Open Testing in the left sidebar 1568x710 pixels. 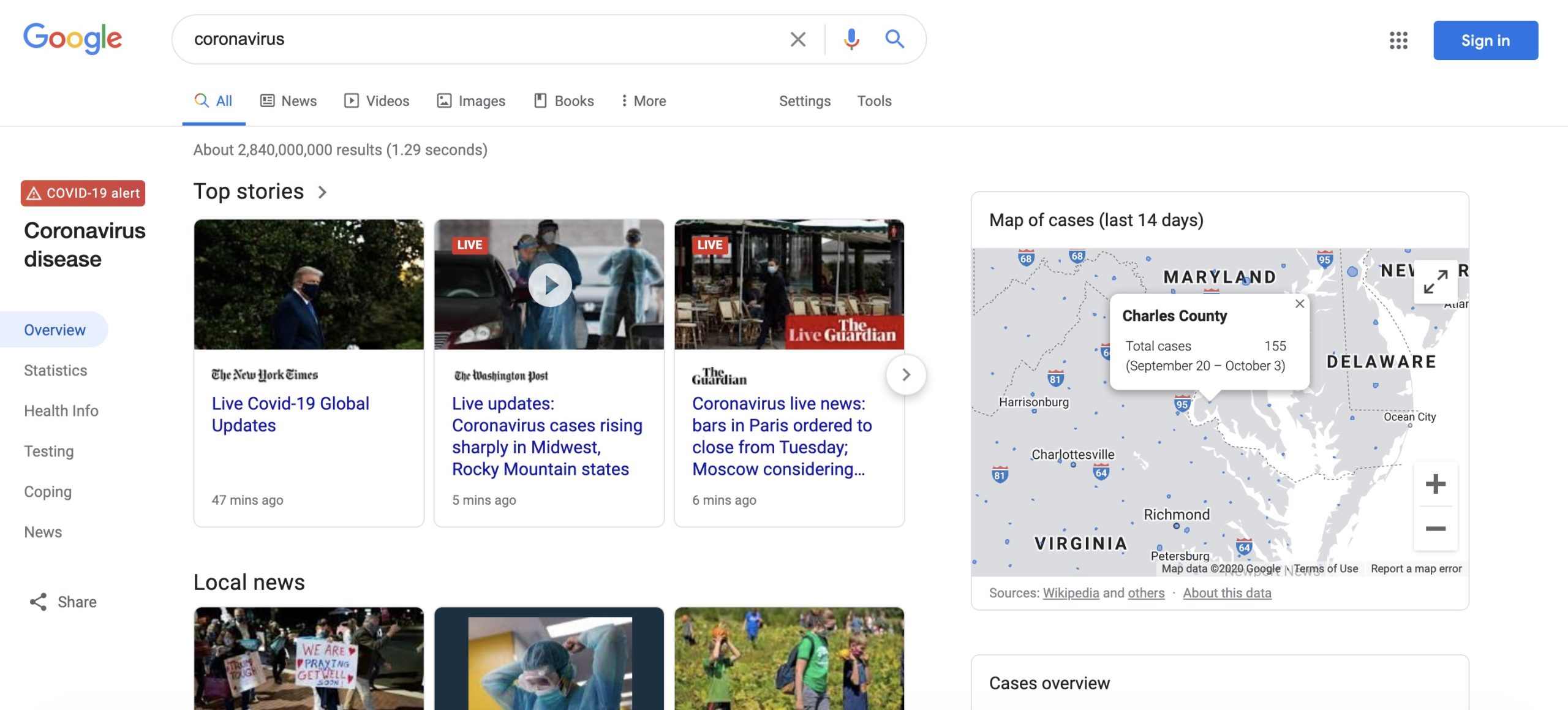pyautogui.click(x=49, y=451)
